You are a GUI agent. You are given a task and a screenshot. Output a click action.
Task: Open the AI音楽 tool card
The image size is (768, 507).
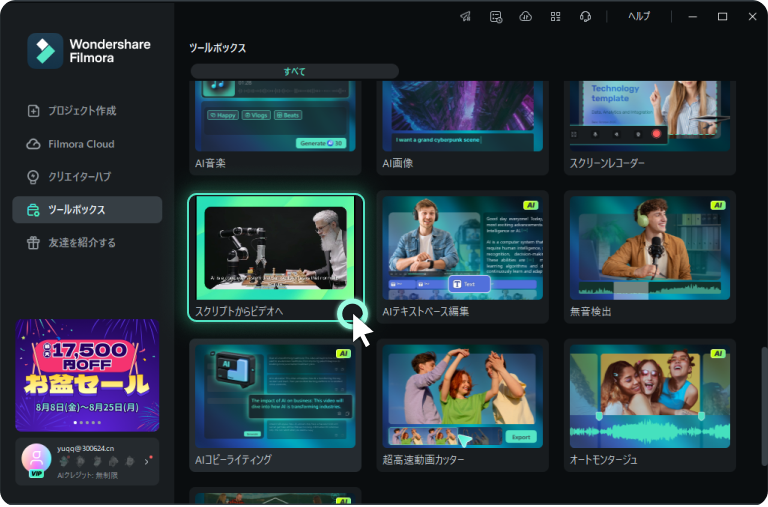coord(275,127)
